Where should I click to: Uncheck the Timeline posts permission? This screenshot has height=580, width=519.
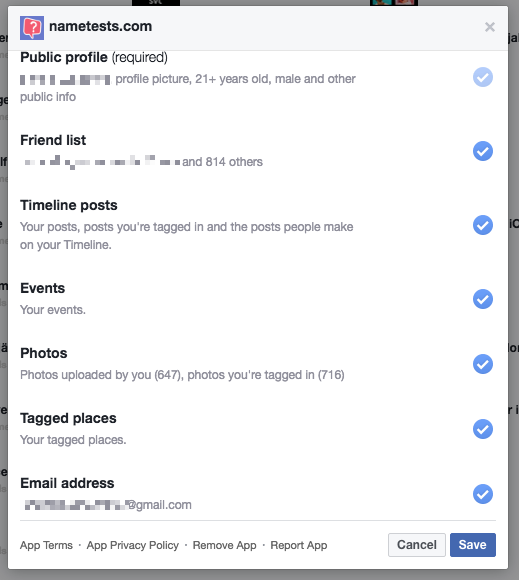point(483,225)
